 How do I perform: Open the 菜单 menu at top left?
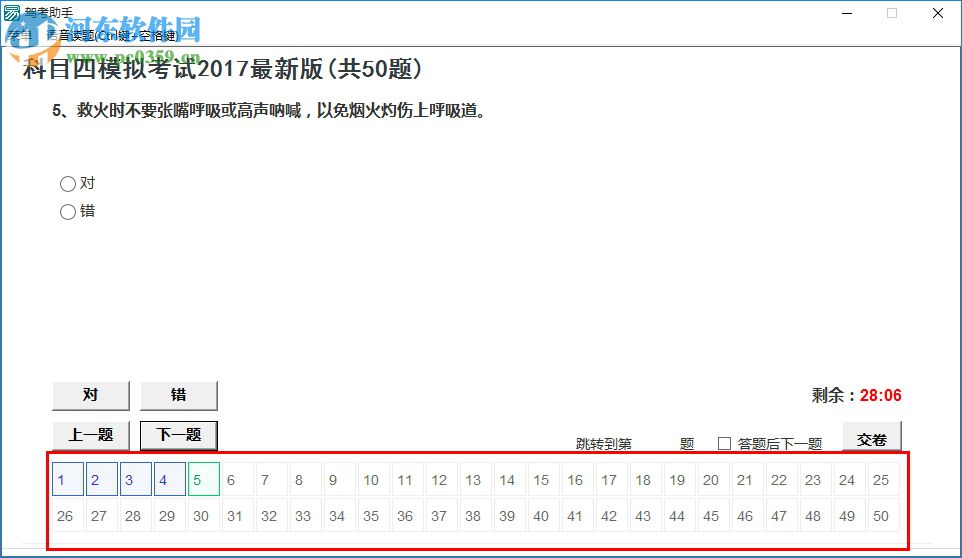click(20, 36)
